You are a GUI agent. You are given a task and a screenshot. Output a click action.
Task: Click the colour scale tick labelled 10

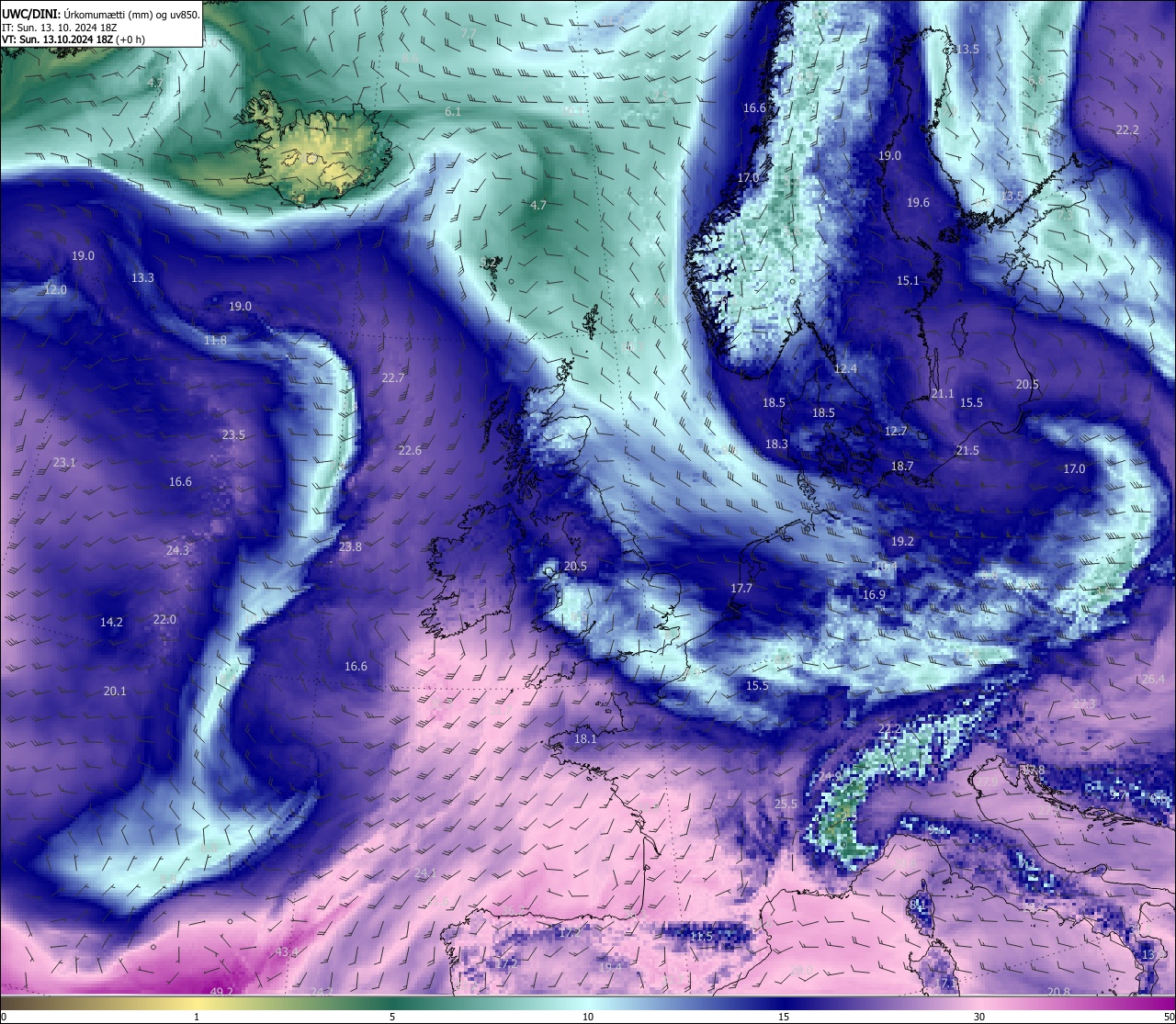pos(588,1017)
